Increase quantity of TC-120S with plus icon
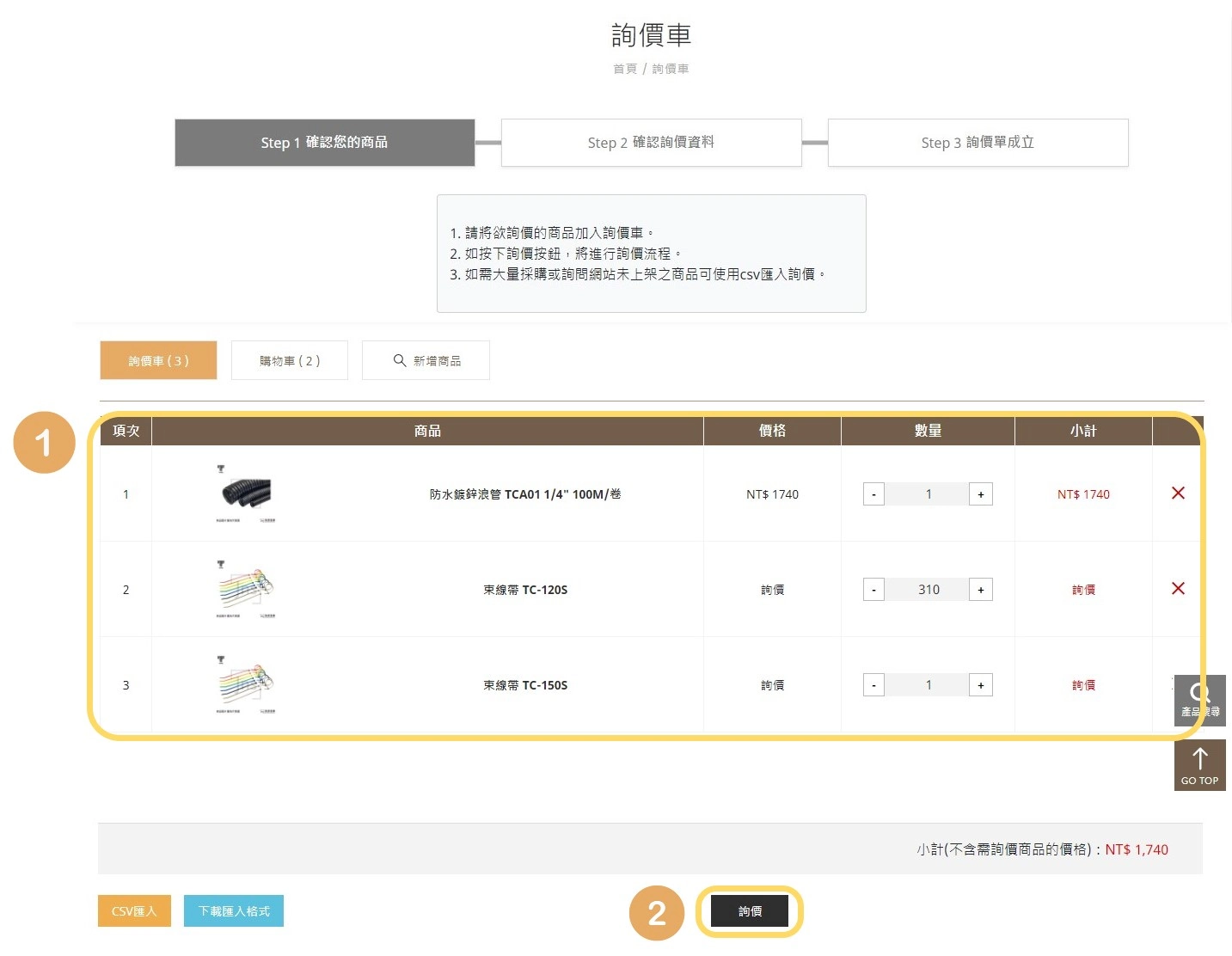Viewport: 1232px width, 956px height. pyautogui.click(x=980, y=589)
